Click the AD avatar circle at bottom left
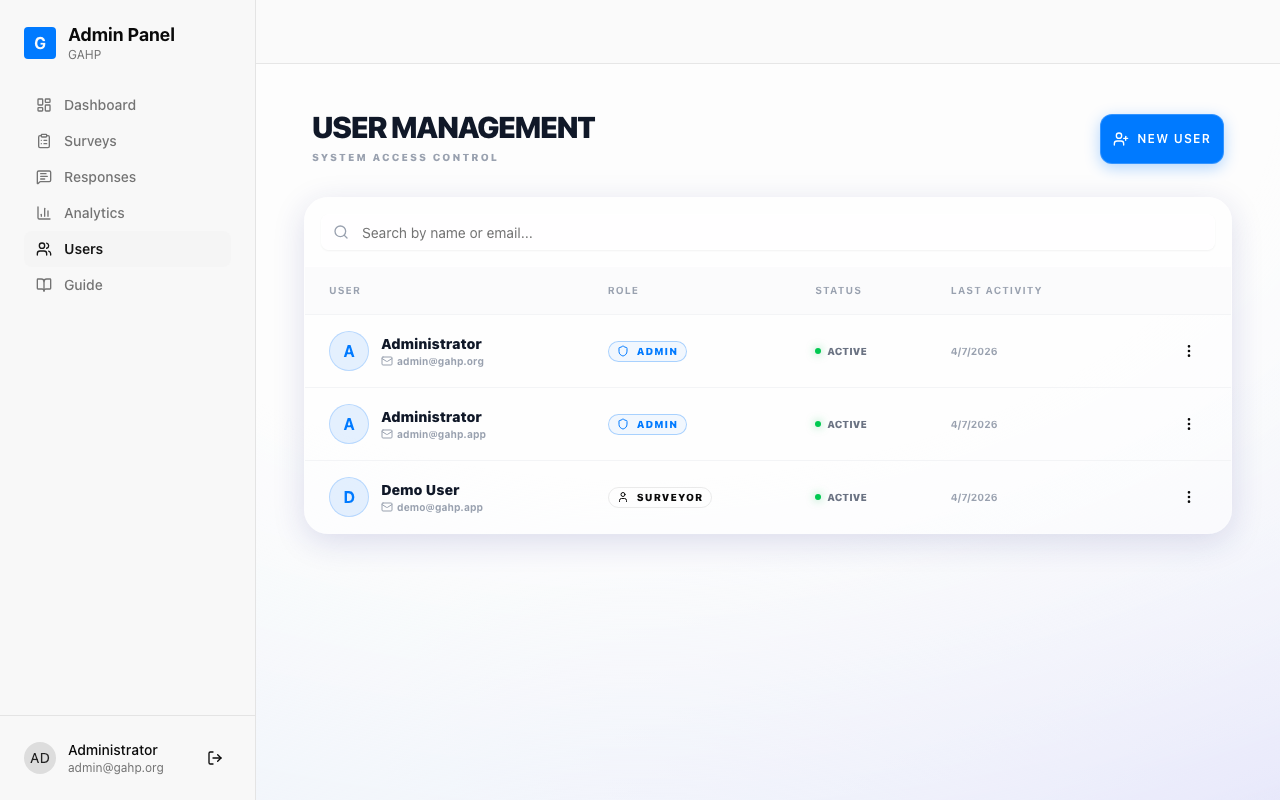 (40, 758)
